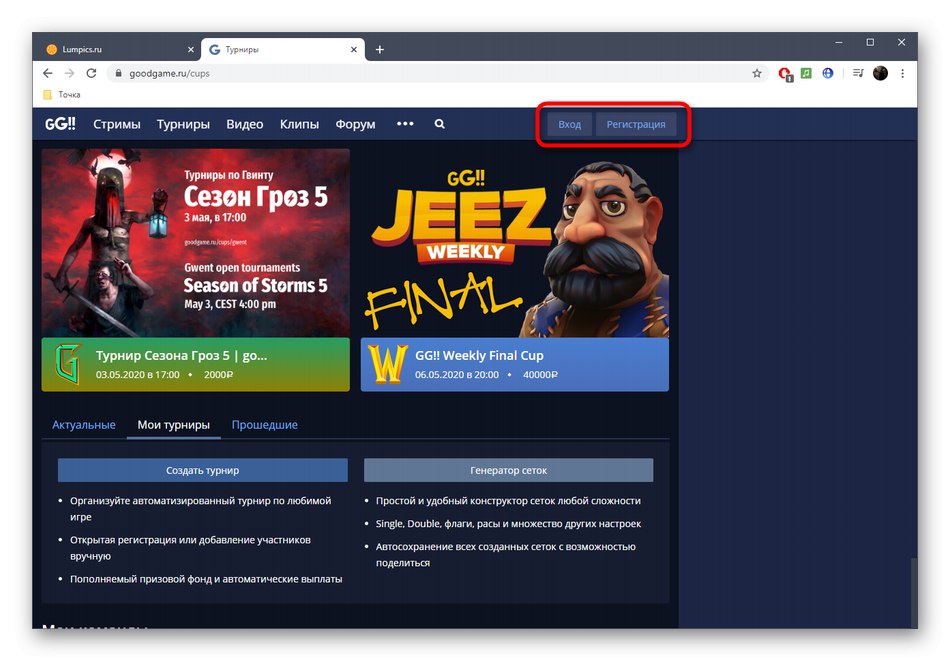Screen dimensions: 950x661
Task: Open the Сезон Гроз 5 Gwent banner
Action: click(x=196, y=243)
